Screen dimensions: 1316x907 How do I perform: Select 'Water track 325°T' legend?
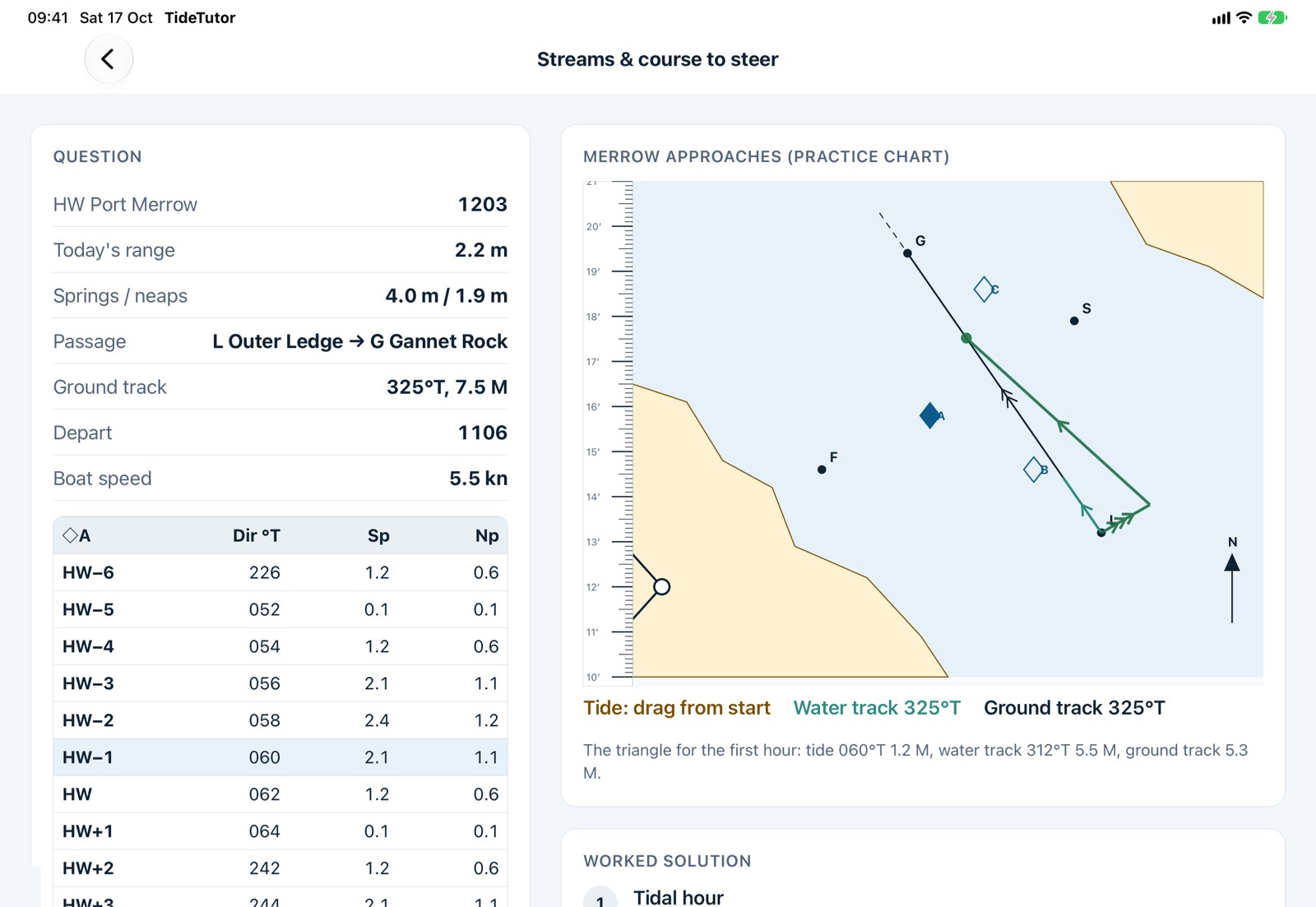click(x=877, y=708)
